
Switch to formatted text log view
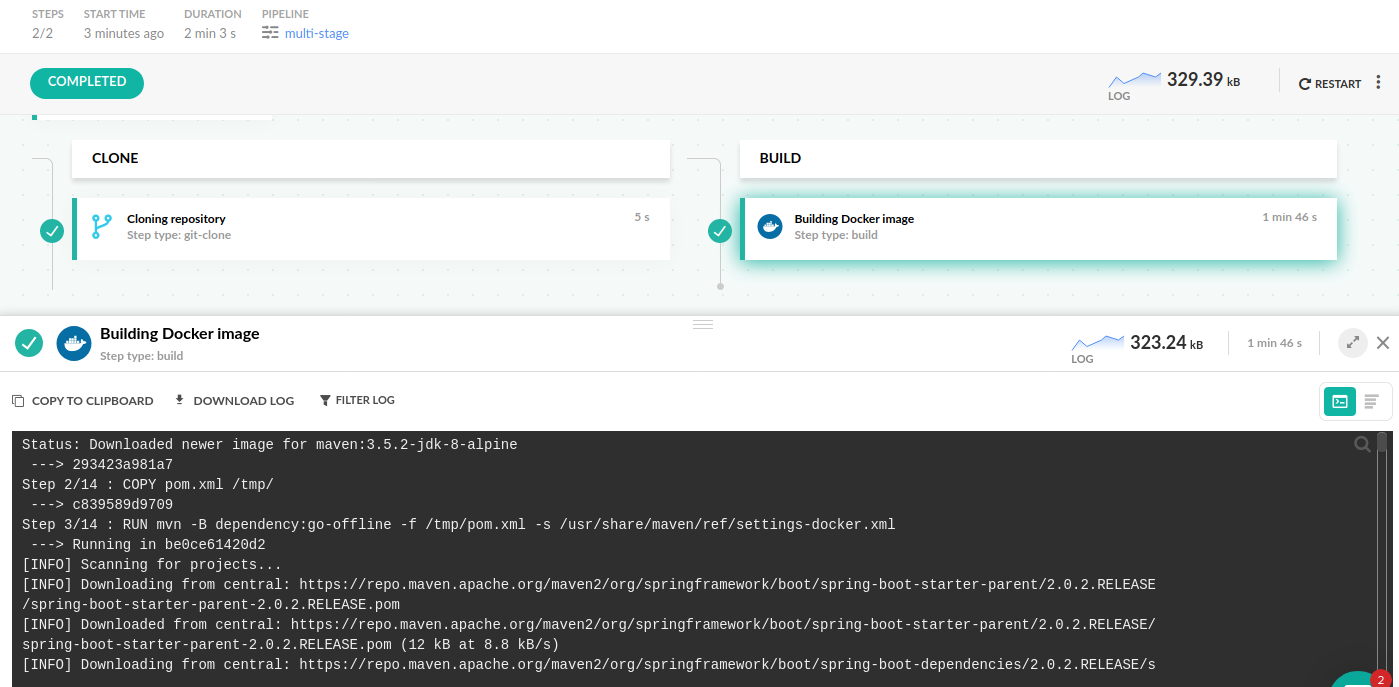(x=1371, y=401)
